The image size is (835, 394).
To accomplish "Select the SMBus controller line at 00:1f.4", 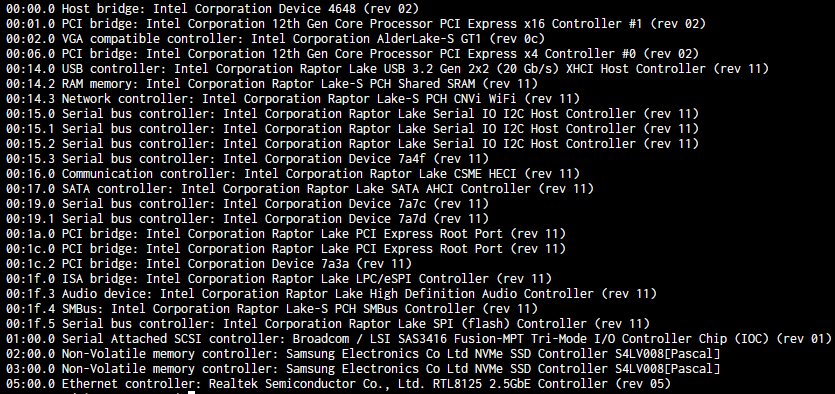I will tap(272, 308).
